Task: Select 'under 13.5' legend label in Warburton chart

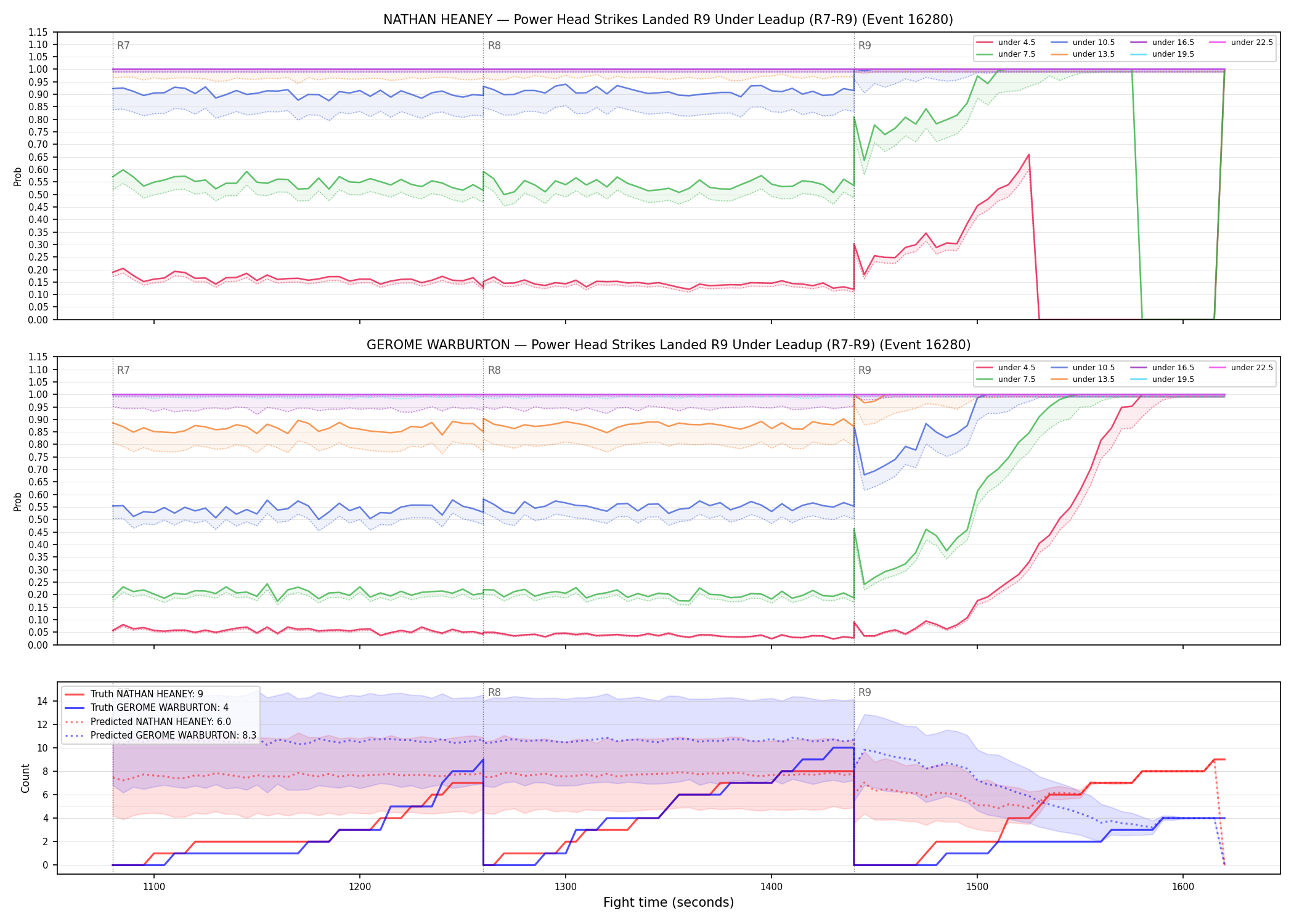Action: [x=1093, y=379]
